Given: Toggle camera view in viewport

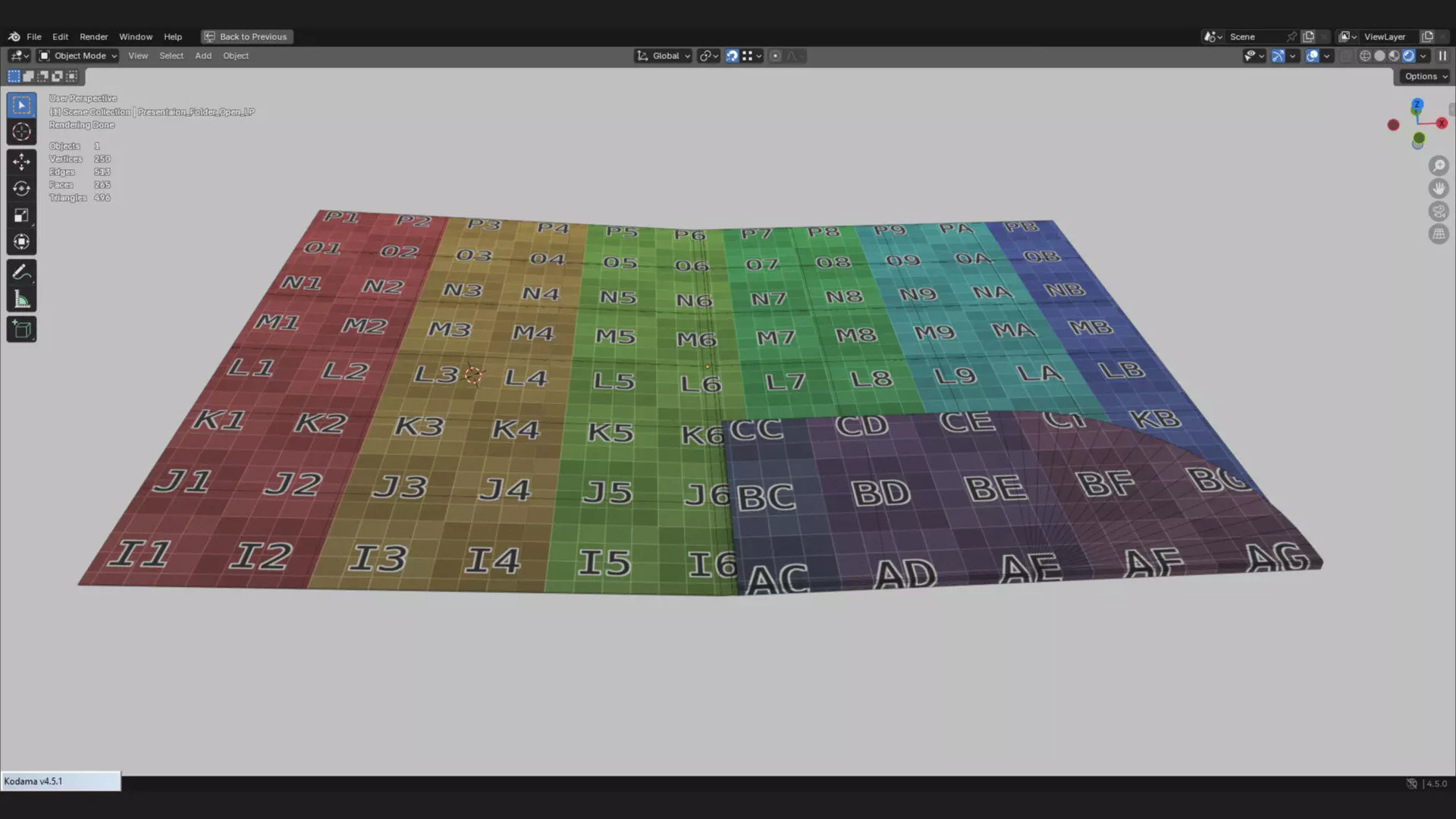Looking at the screenshot, I should click(1439, 212).
